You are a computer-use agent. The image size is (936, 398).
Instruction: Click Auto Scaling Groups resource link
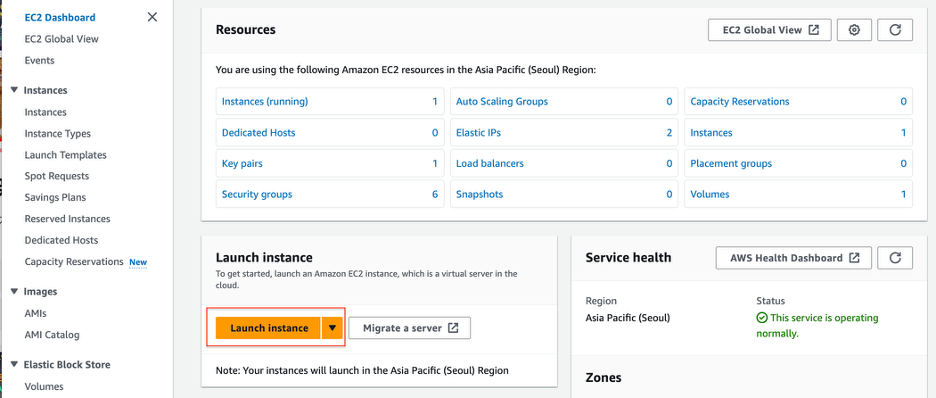501,101
